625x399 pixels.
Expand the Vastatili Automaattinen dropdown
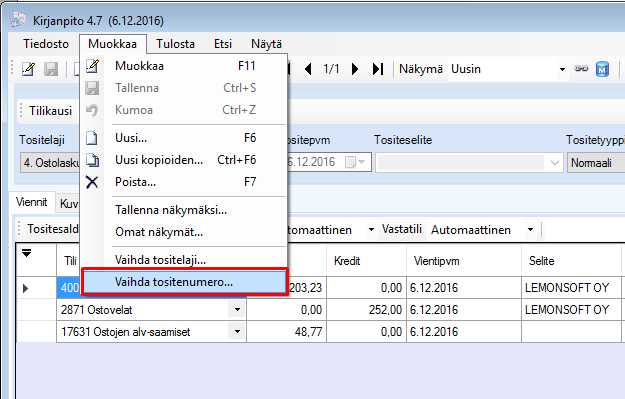pos(530,230)
